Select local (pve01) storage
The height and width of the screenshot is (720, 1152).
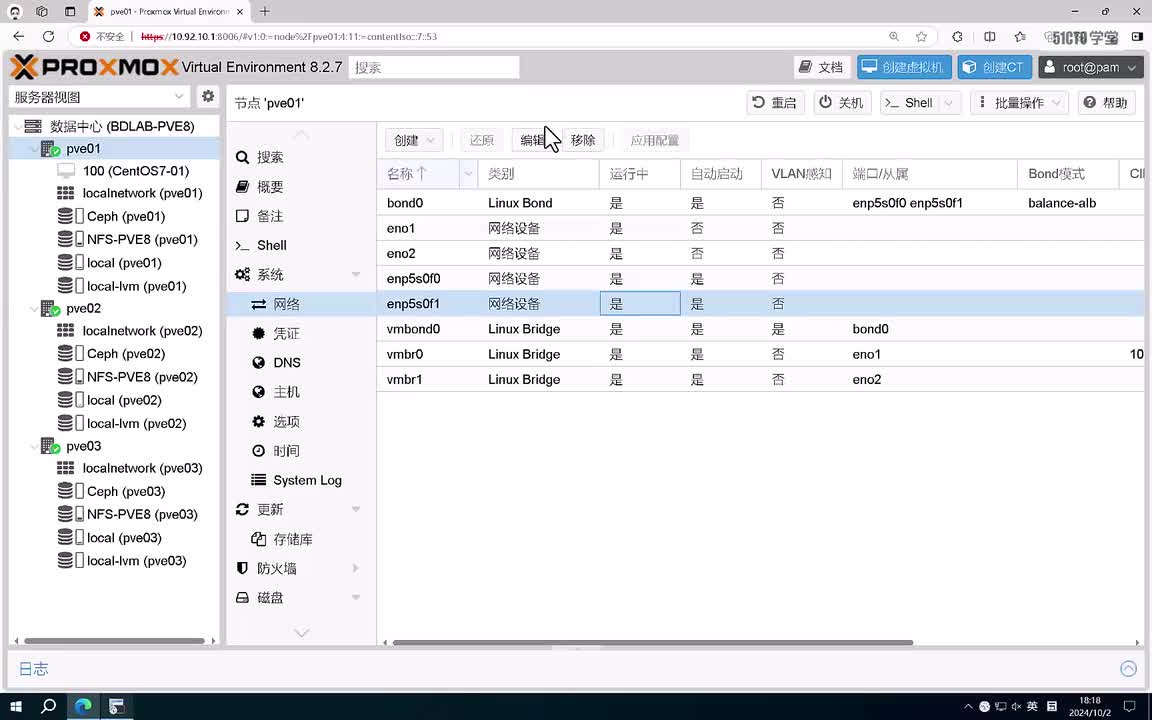pos(123,263)
